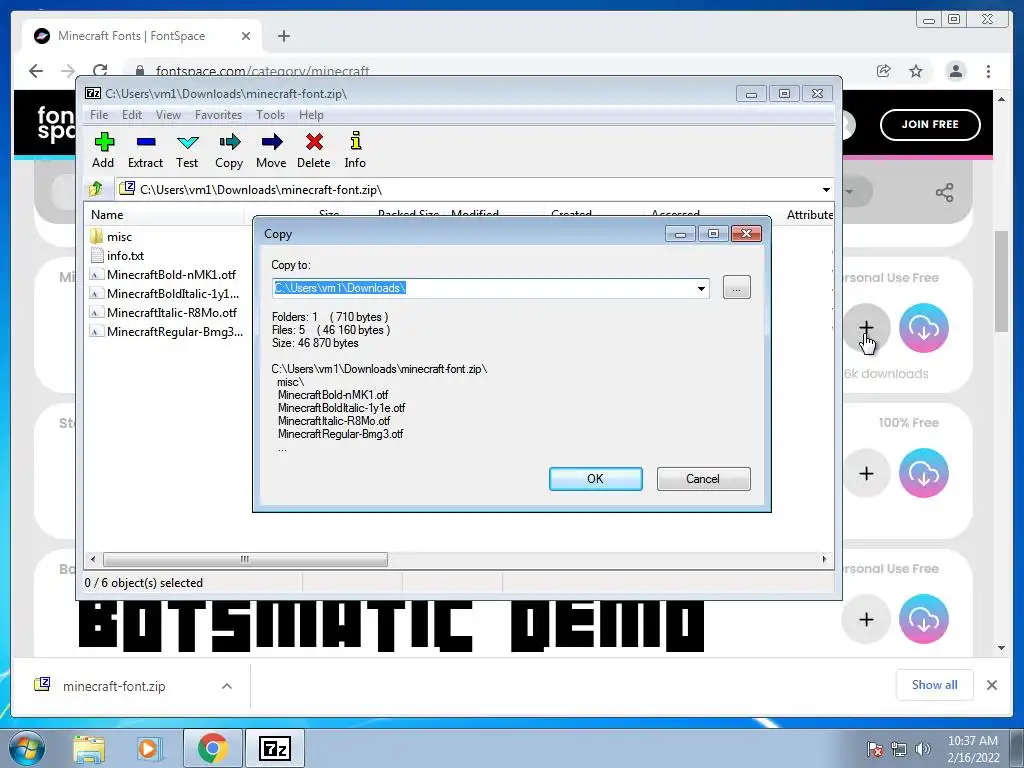Switch to 7-Zip in the taskbar

274,748
